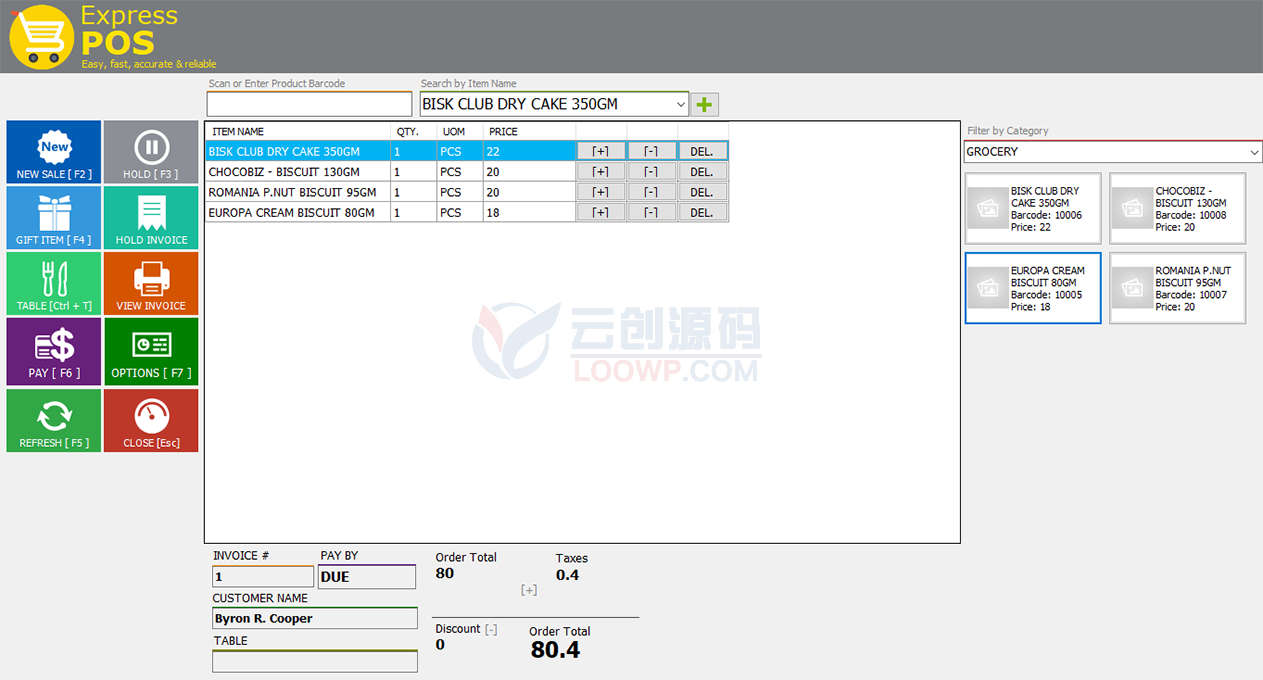1263x680 pixels.
Task: Click the Invoice number field
Action: point(263,577)
